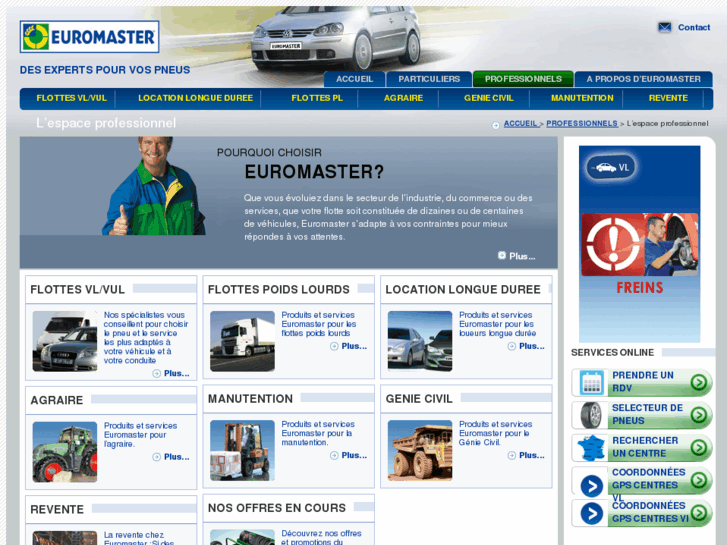
Task: Open the Contact link
Action: pos(694,27)
